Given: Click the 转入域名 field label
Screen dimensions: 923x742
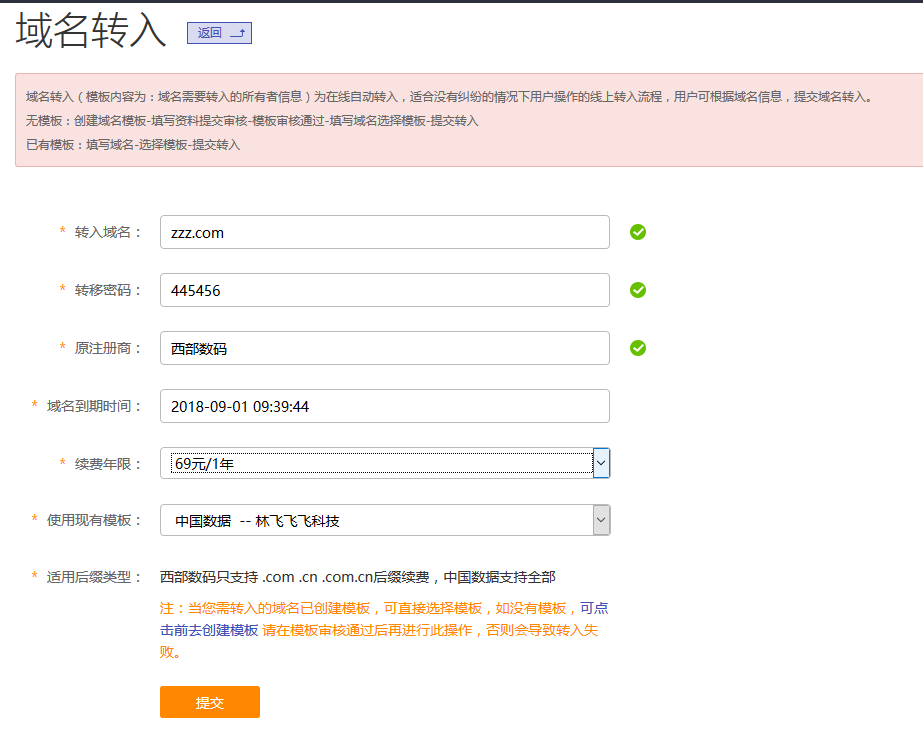Looking at the screenshot, I should point(108,232).
